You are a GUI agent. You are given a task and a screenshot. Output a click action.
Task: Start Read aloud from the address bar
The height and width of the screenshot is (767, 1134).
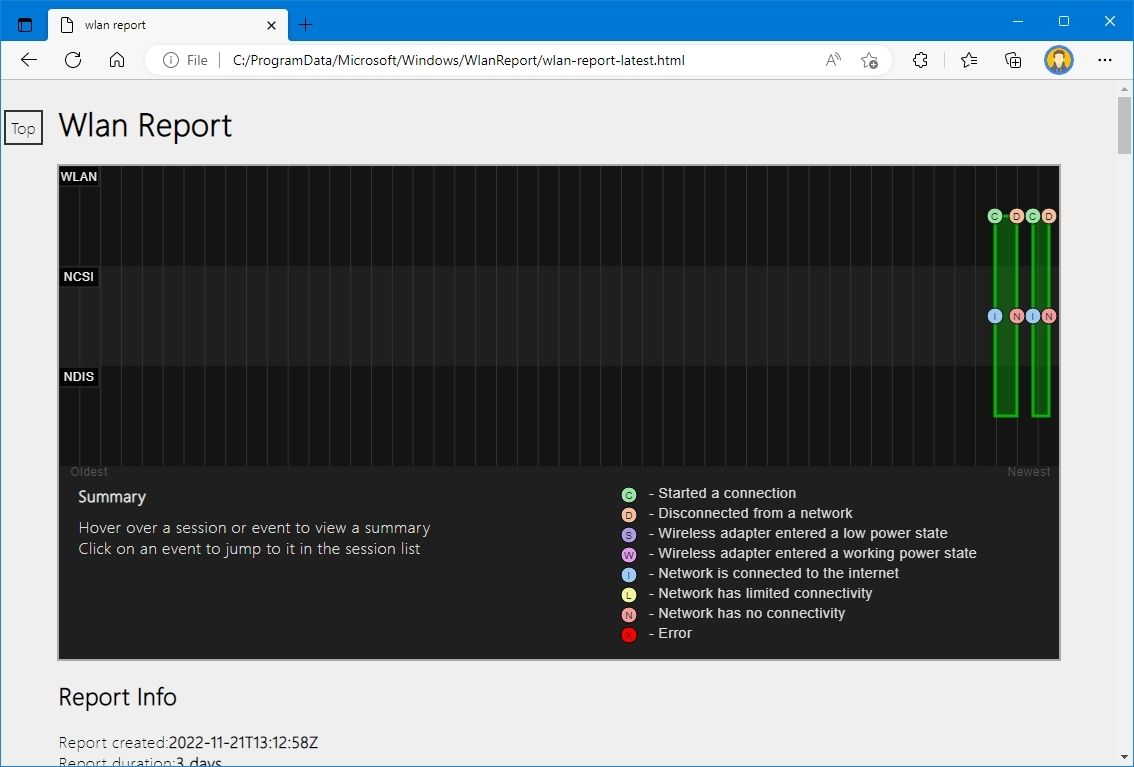(x=832, y=60)
